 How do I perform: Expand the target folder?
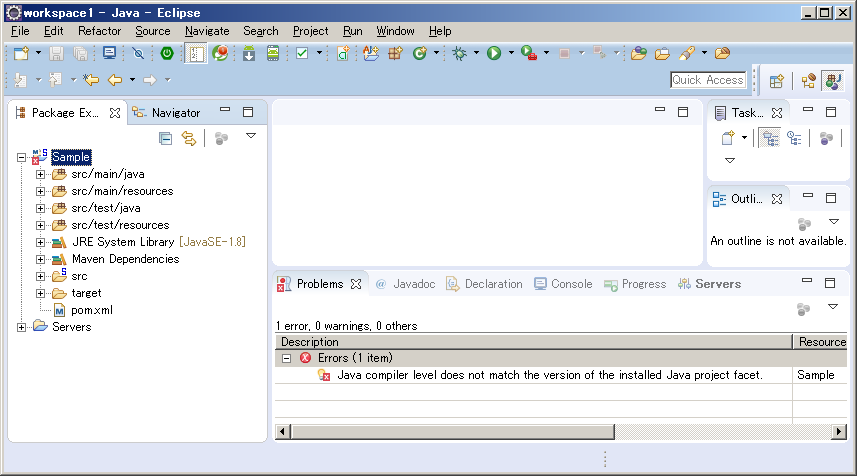tap(40, 293)
